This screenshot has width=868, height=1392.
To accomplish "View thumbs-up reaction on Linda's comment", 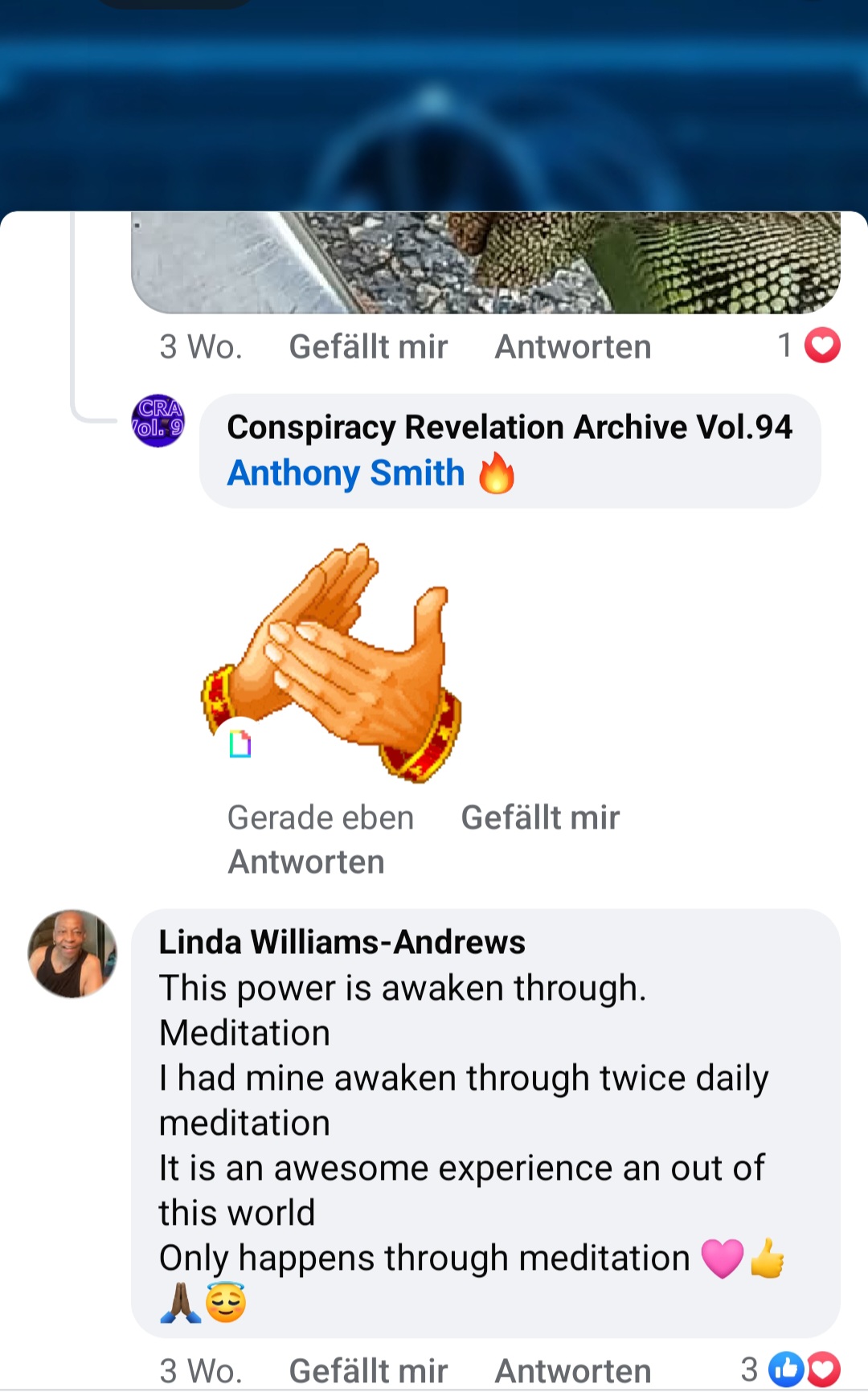I will click(785, 1369).
